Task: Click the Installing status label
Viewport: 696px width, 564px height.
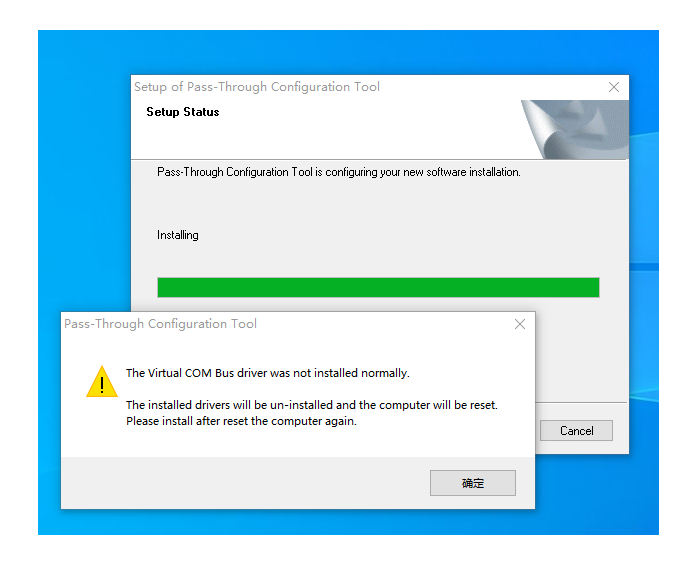Action: click(178, 235)
